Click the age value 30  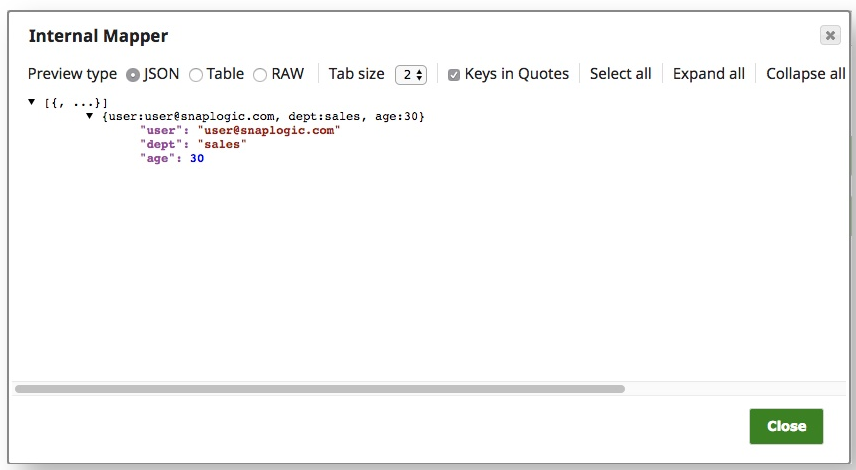click(197, 159)
